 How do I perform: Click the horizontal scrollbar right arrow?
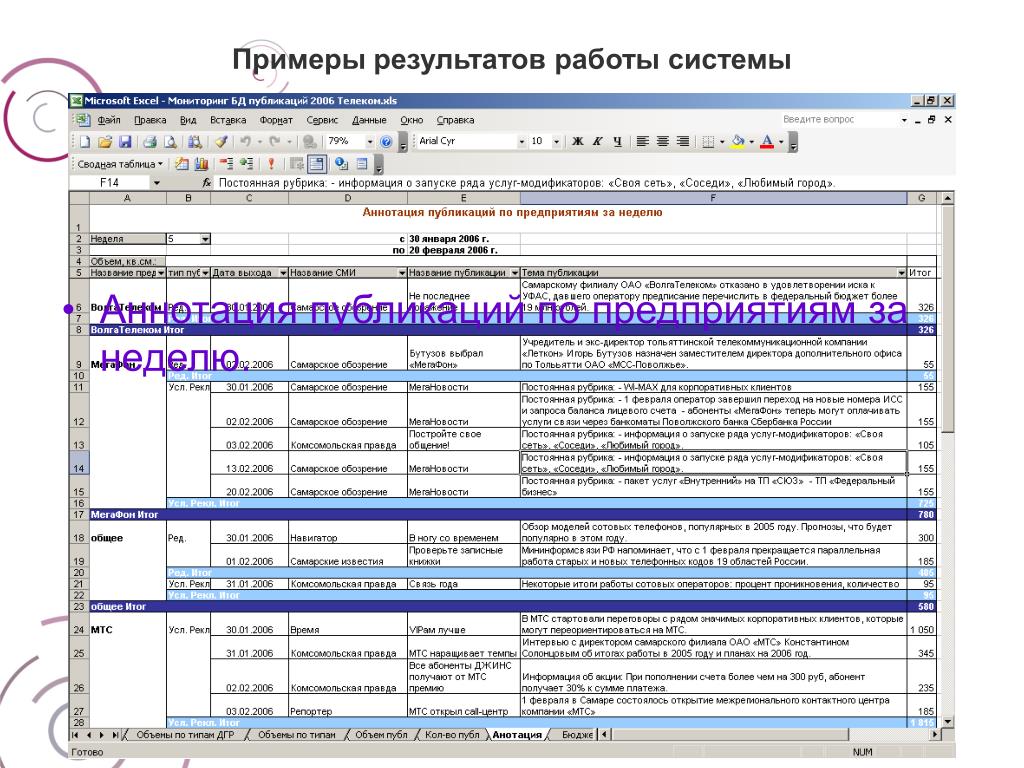coord(936,735)
